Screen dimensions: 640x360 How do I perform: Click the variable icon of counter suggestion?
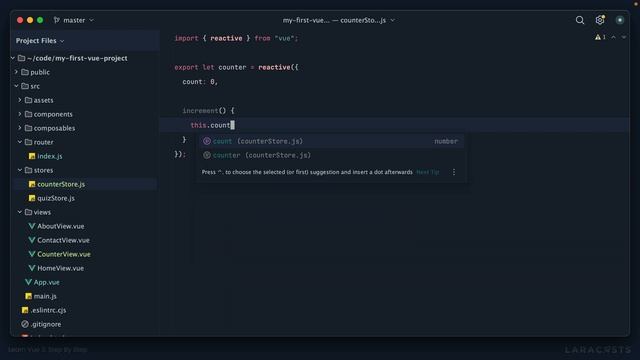coord(207,155)
